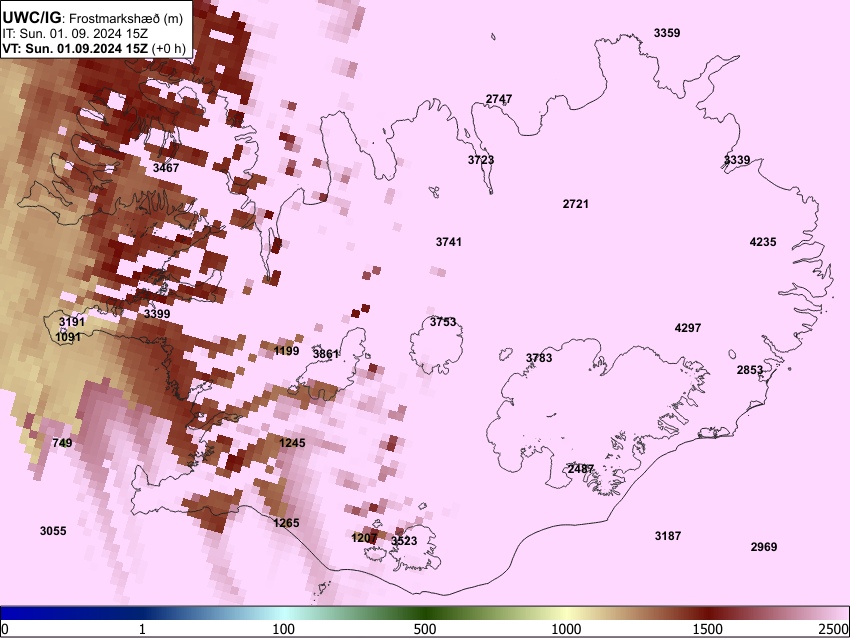Click the 3467 value in the Westfjords
This screenshot has width=850, height=638.
pos(166,168)
